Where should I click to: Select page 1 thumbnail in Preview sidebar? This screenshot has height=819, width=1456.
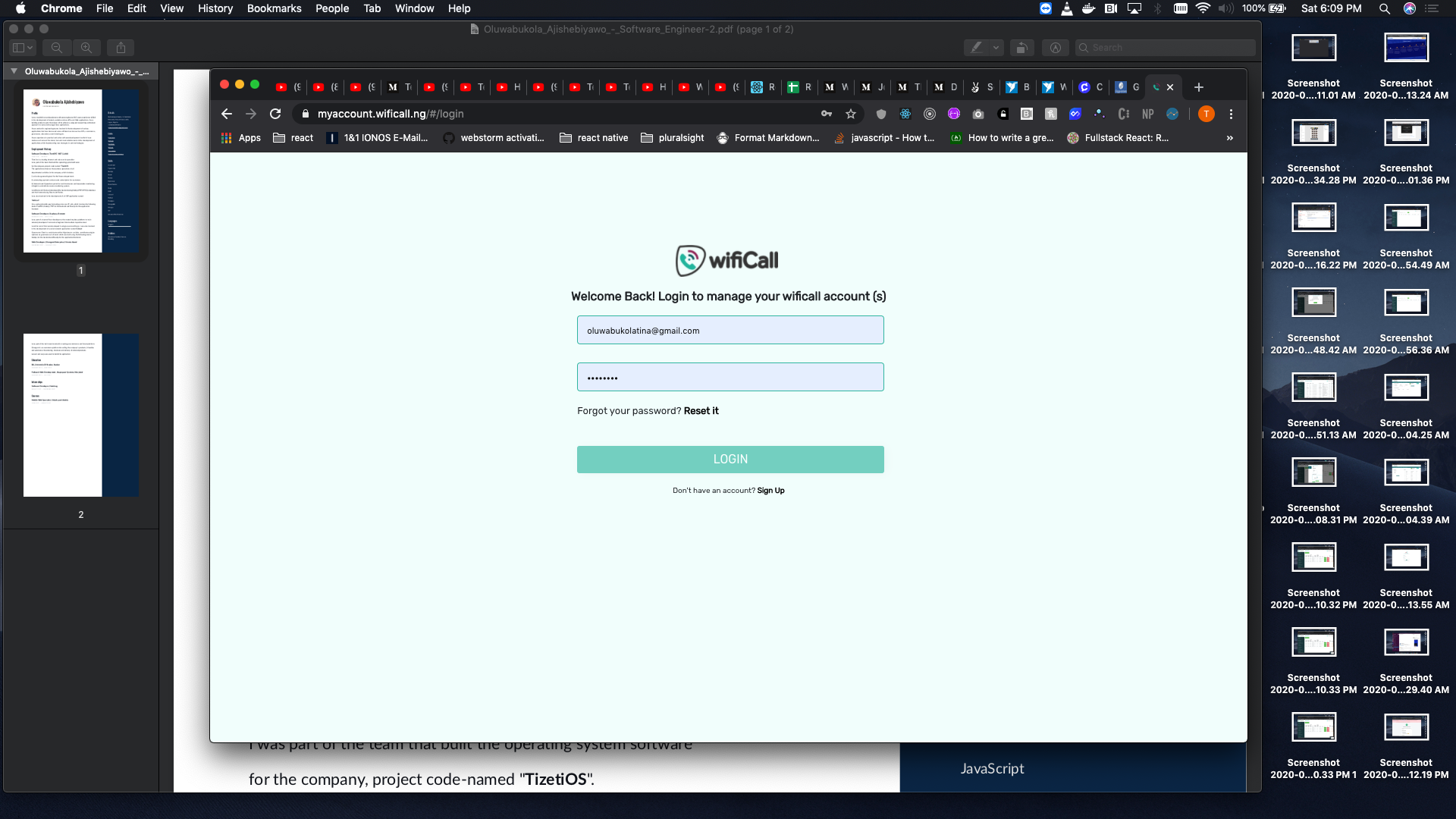81,171
